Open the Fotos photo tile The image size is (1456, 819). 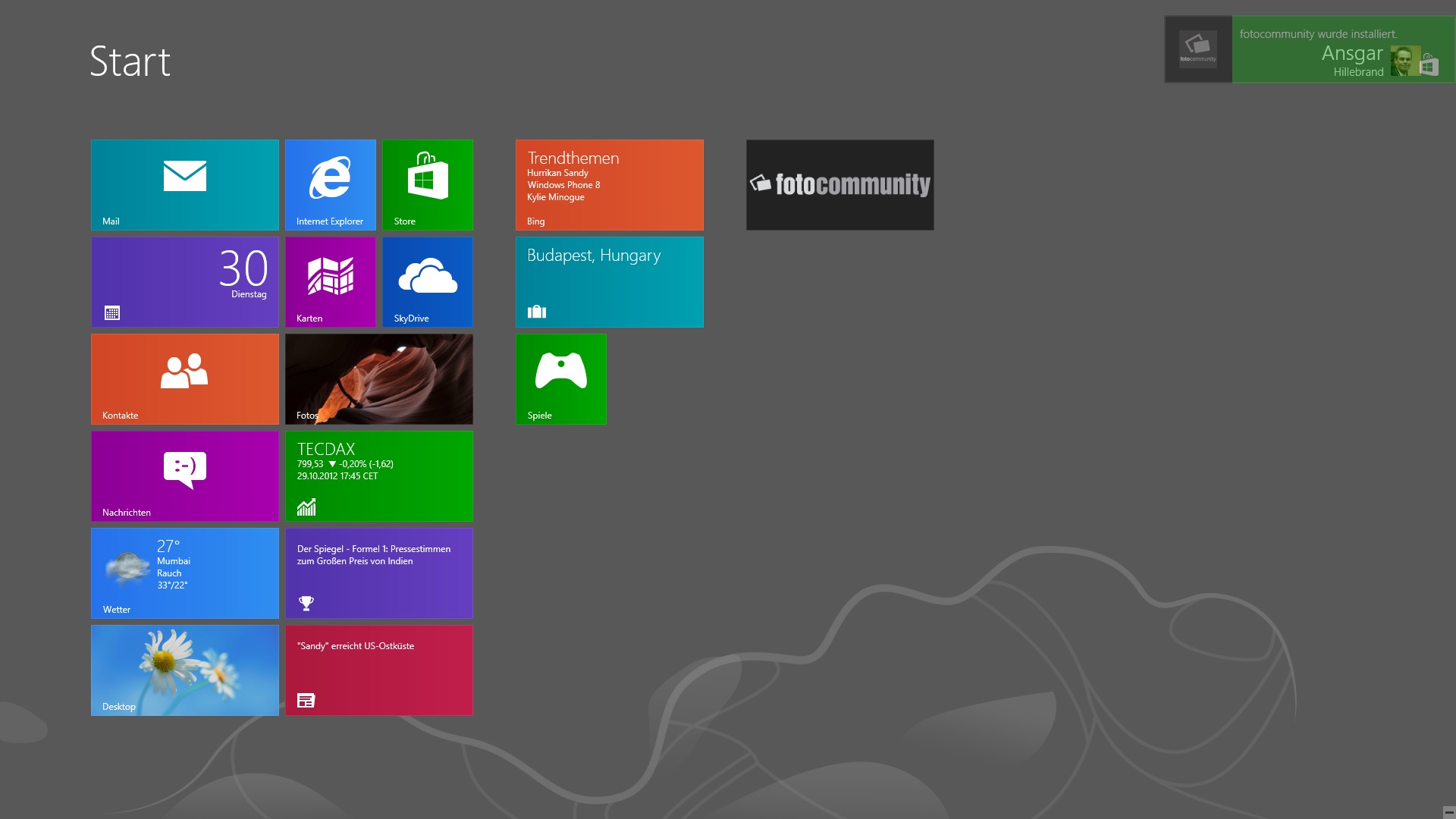pyautogui.click(x=378, y=378)
